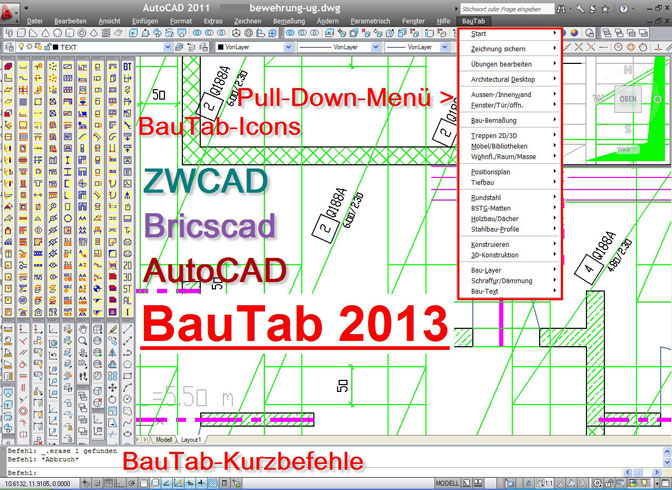672x490 pixels.
Task: Activate the Pan hand tool
Action: pos(83,329)
